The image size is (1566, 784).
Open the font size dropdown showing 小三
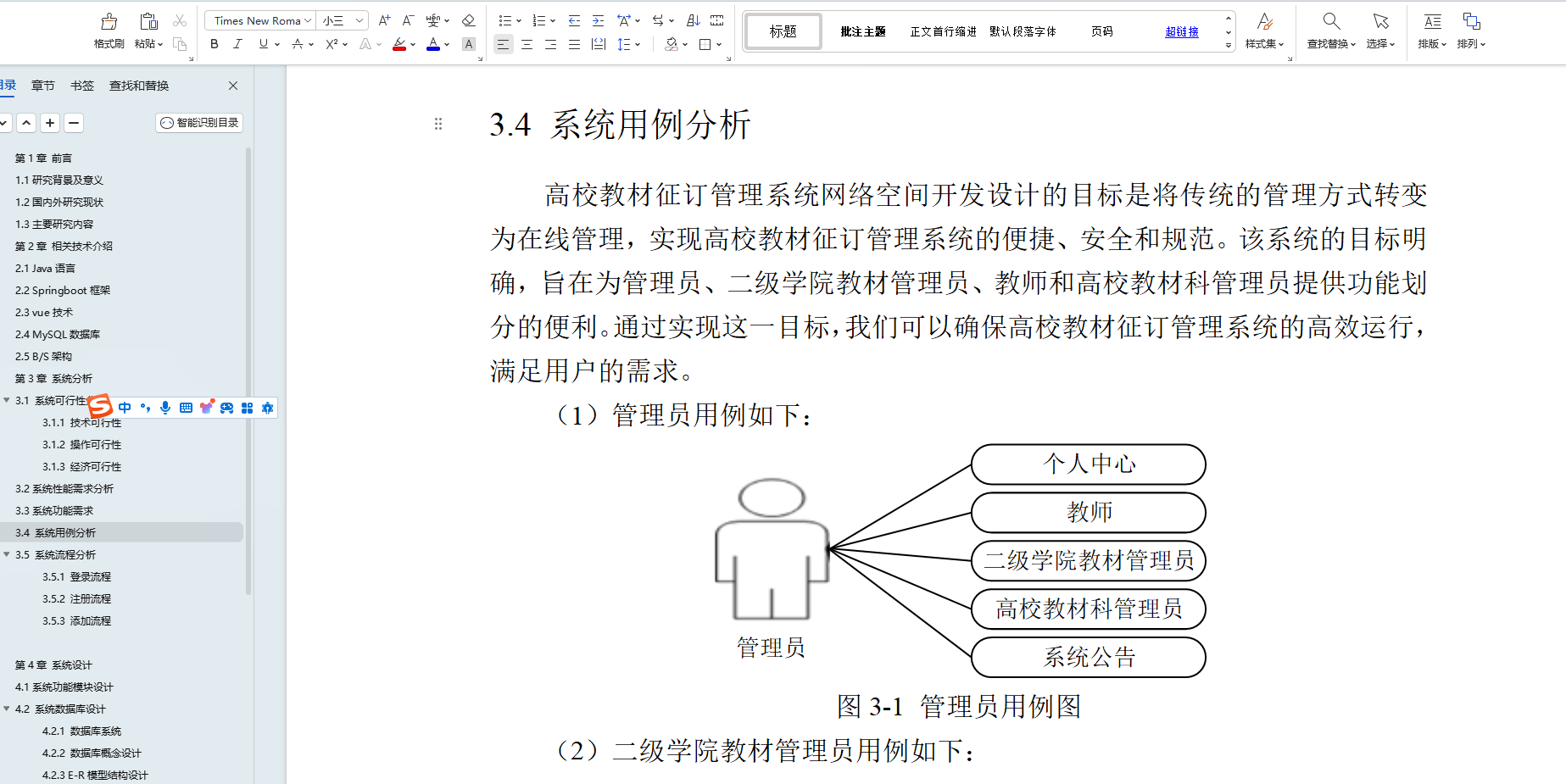[342, 20]
